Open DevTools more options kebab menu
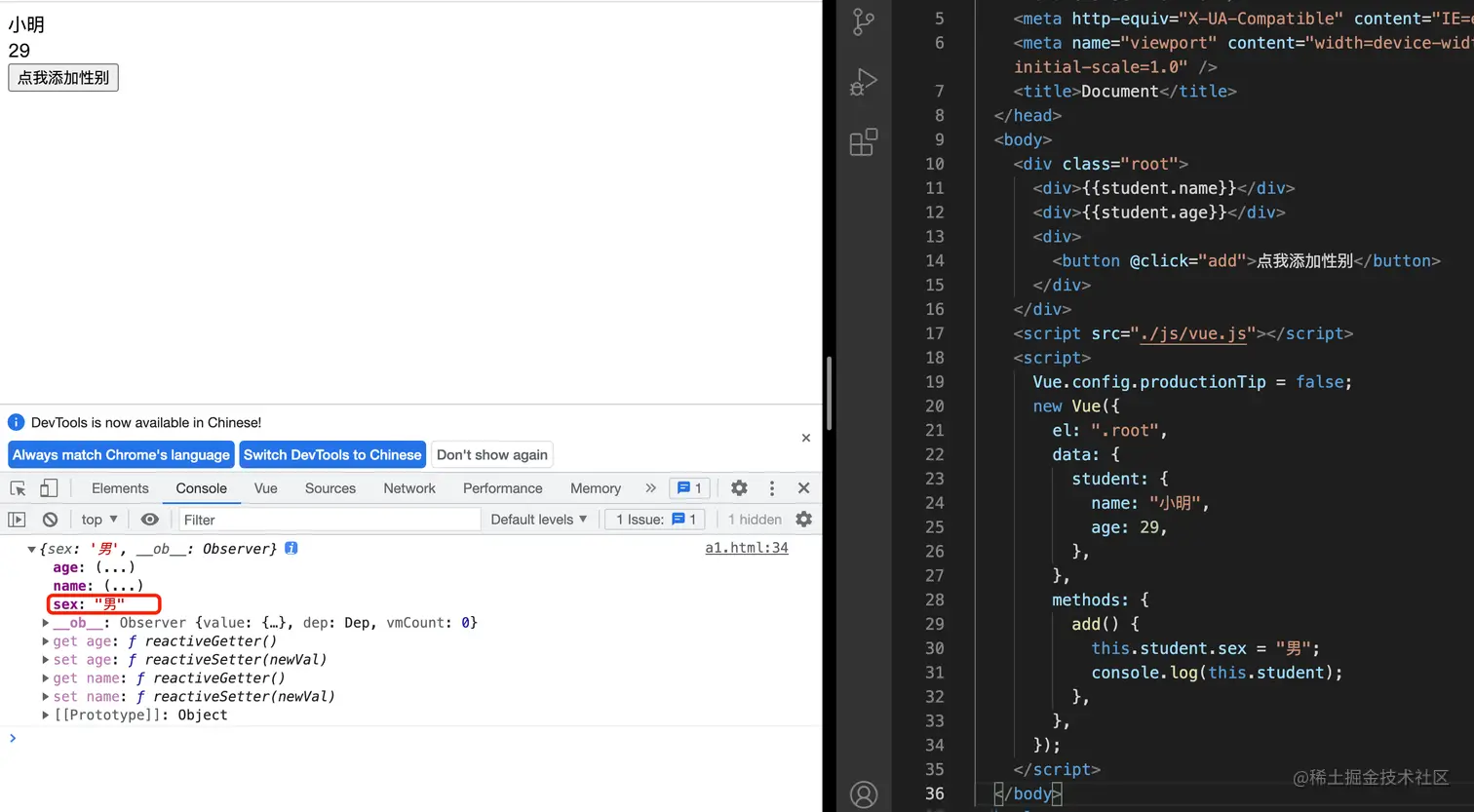The width and height of the screenshot is (1474, 812). pyautogui.click(x=772, y=488)
